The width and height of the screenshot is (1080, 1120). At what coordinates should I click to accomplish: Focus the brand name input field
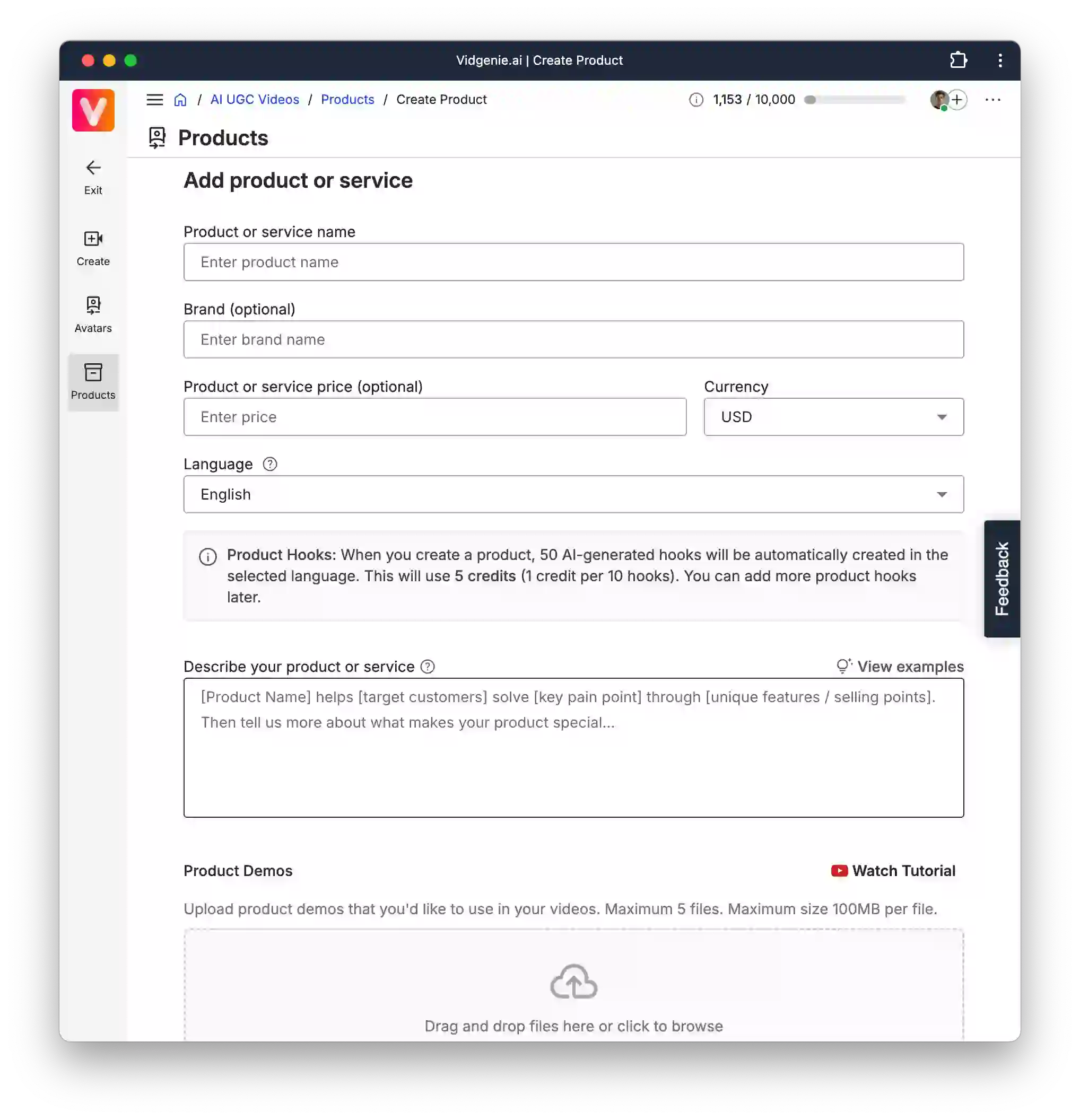(x=573, y=339)
